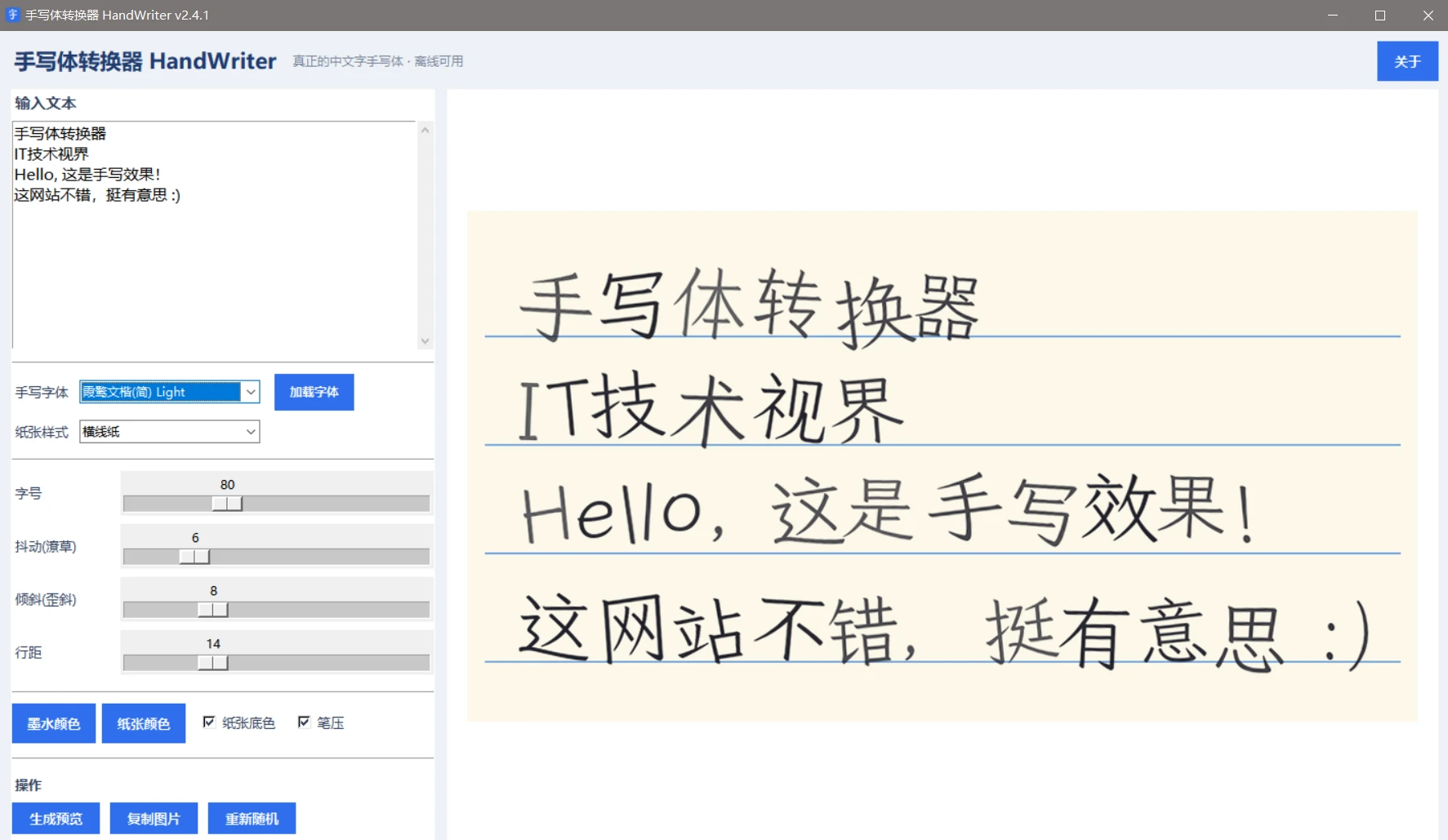Click the input text scrollbar up arrow

[425, 130]
